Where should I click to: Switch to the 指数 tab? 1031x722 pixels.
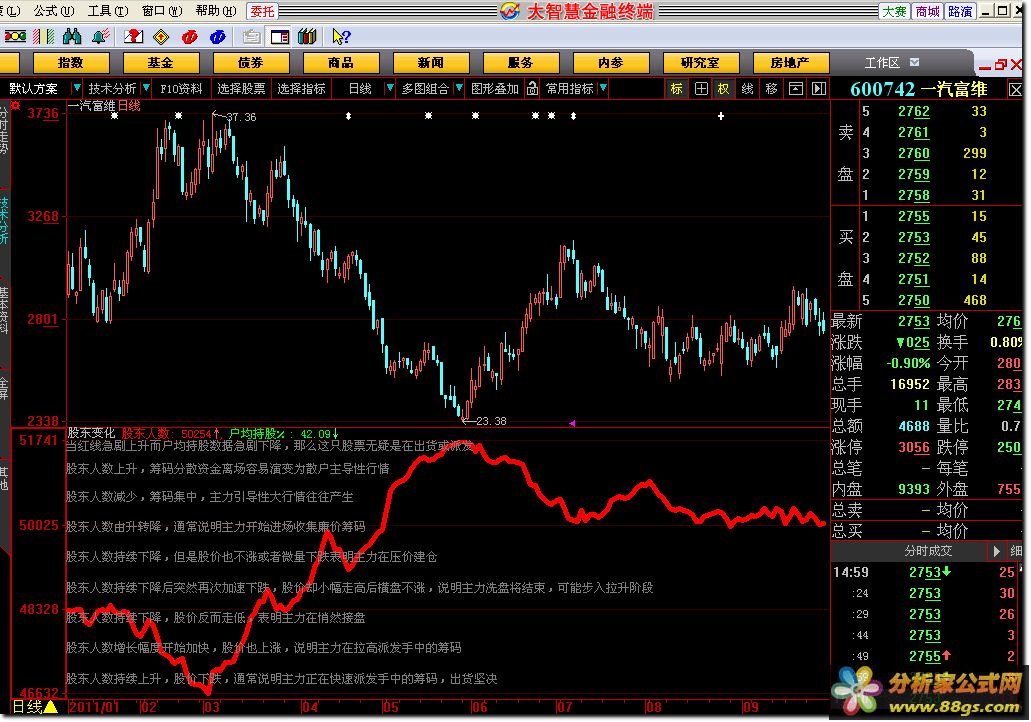71,62
